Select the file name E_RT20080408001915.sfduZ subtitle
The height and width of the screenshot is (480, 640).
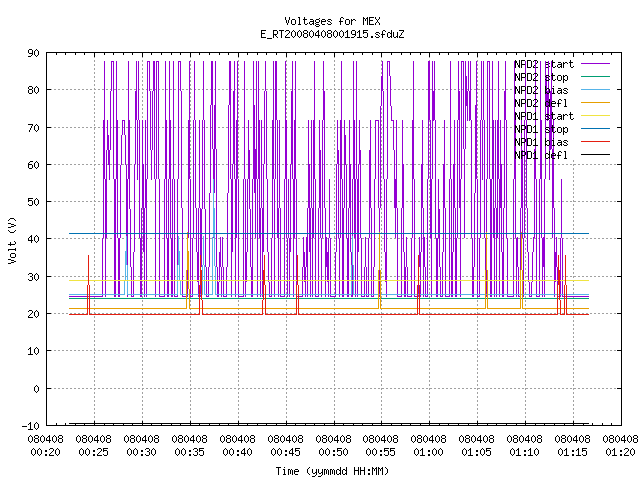tap(332, 34)
